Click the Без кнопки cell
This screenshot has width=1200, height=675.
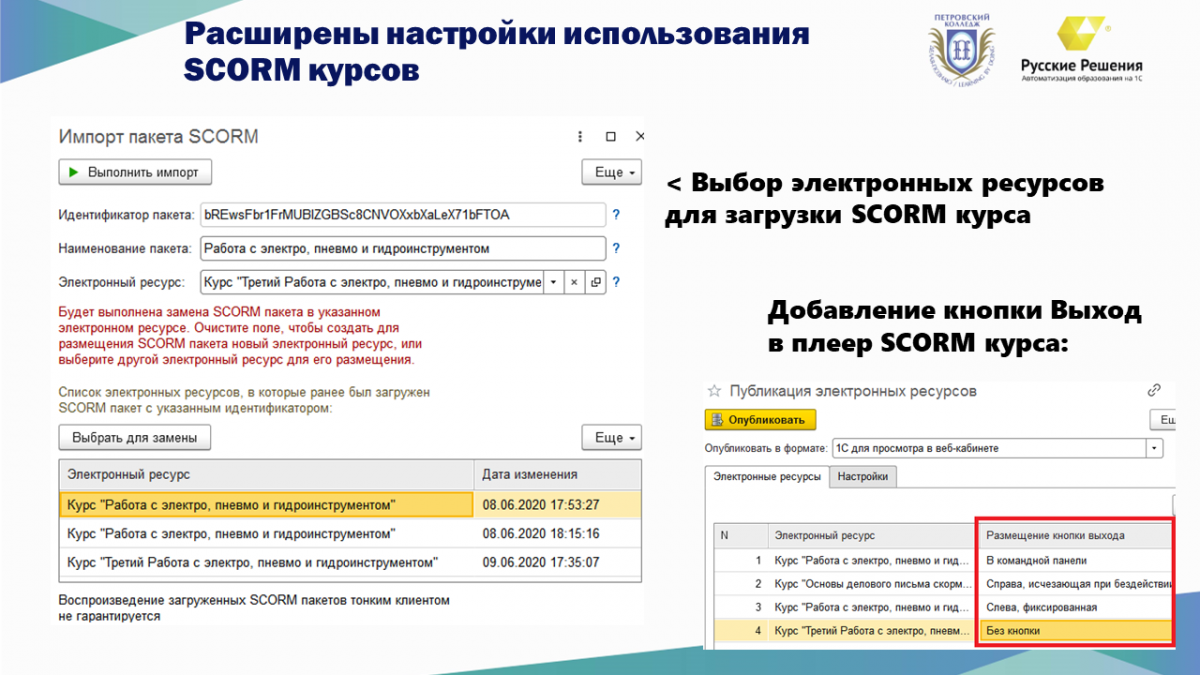coord(1074,632)
